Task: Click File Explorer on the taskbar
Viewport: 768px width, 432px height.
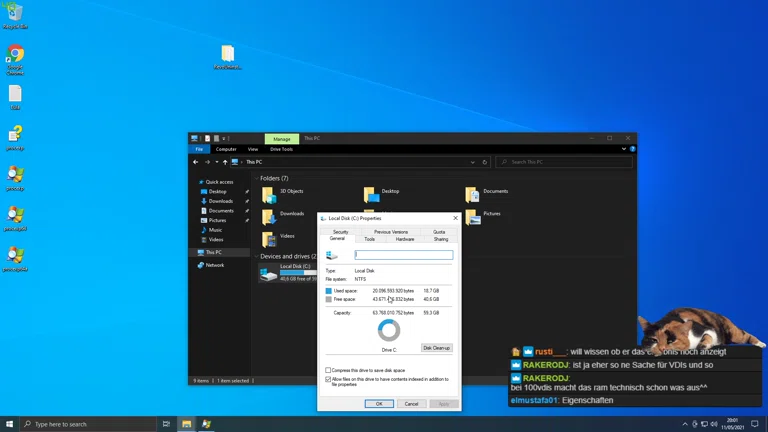Action: pos(187,424)
